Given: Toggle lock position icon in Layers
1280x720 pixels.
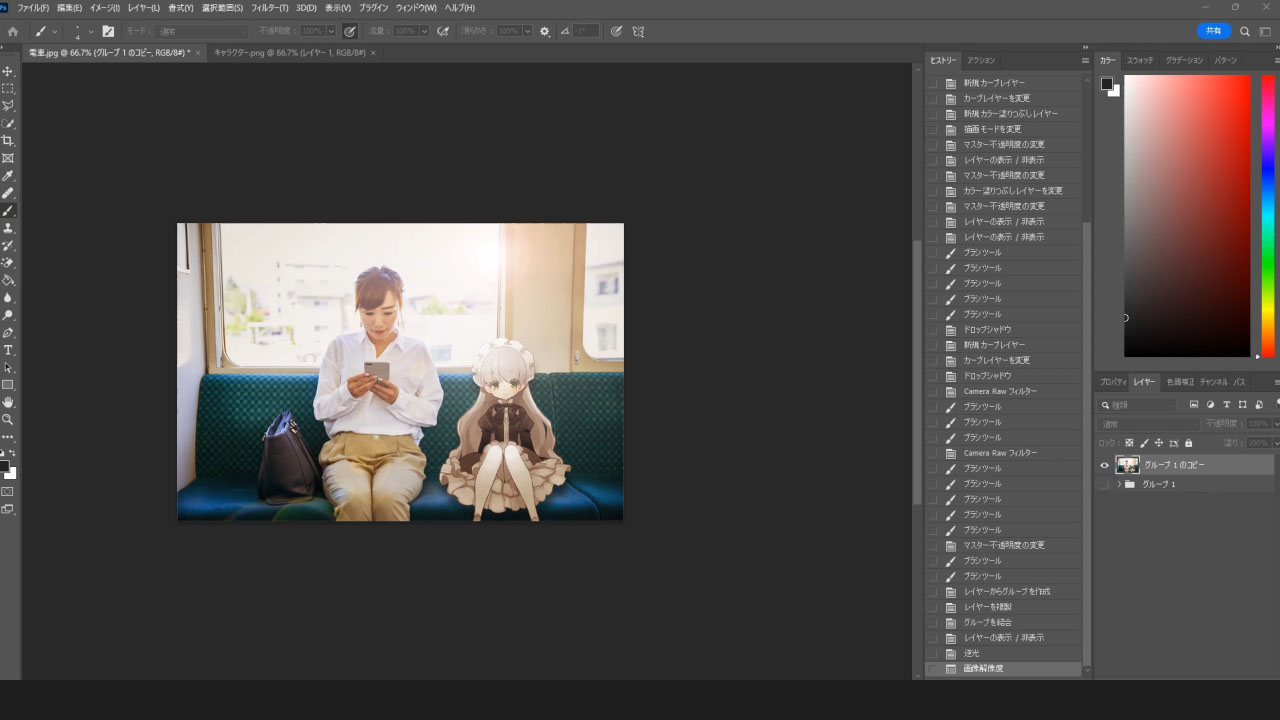Looking at the screenshot, I should click(1159, 443).
